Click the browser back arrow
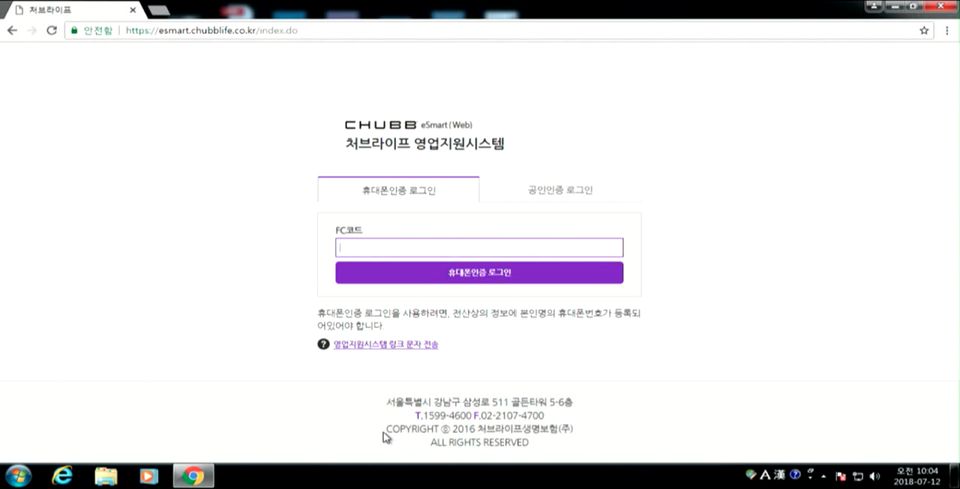960x489 pixels. pyautogui.click(x=12, y=30)
